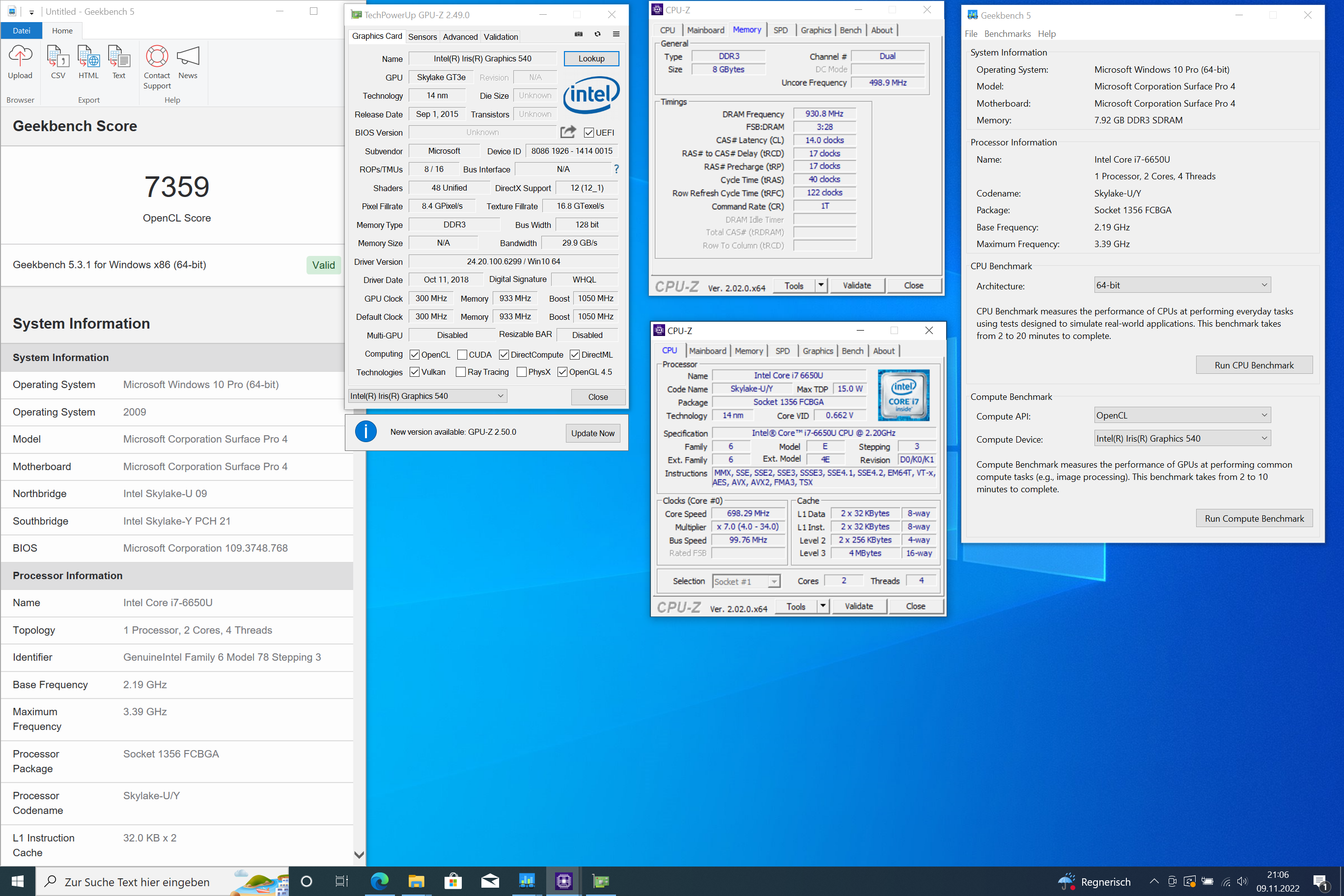This screenshot has height=896, width=1344.
Task: Open the Mainboard tab in lower CPU-Z window
Action: (707, 351)
